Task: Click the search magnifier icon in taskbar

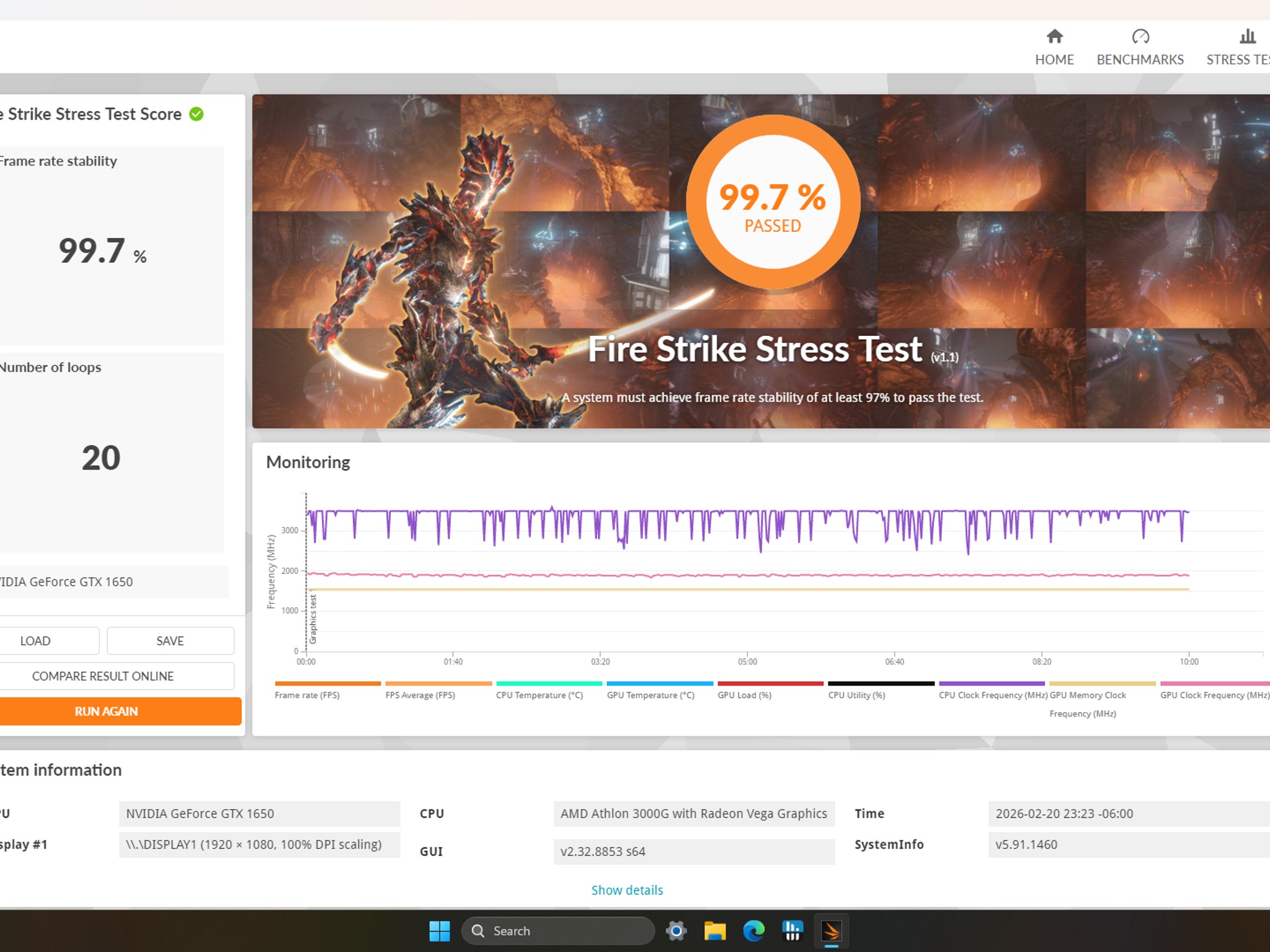Action: (x=478, y=931)
